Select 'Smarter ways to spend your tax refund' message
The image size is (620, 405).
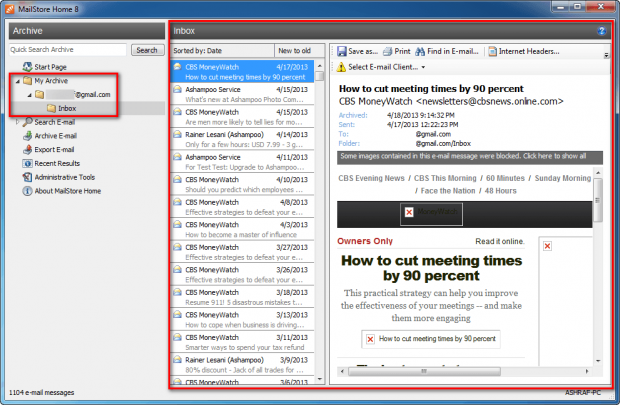click(242, 342)
